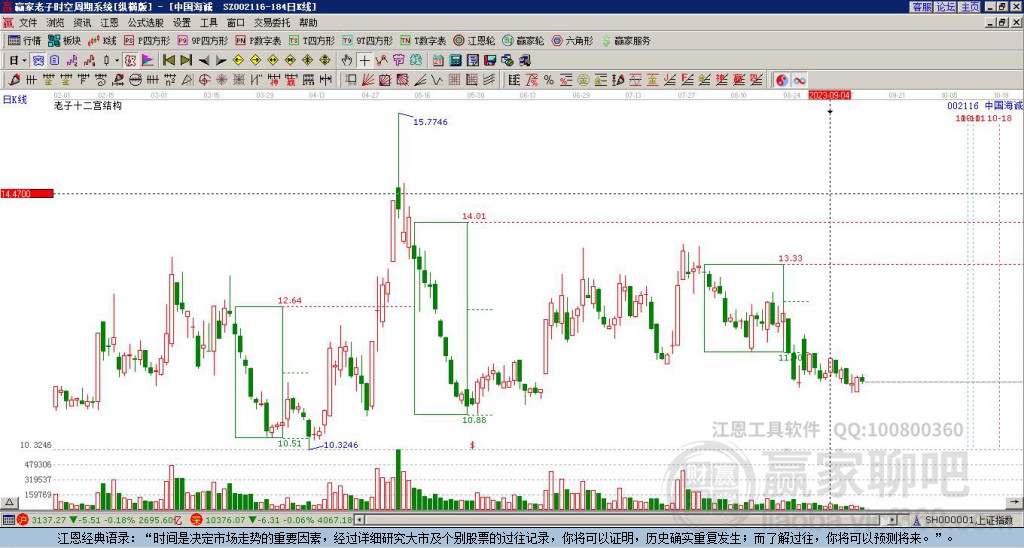1024x548 pixels.
Task: Click the 论坛 link in title bar
Action: (946, 7)
